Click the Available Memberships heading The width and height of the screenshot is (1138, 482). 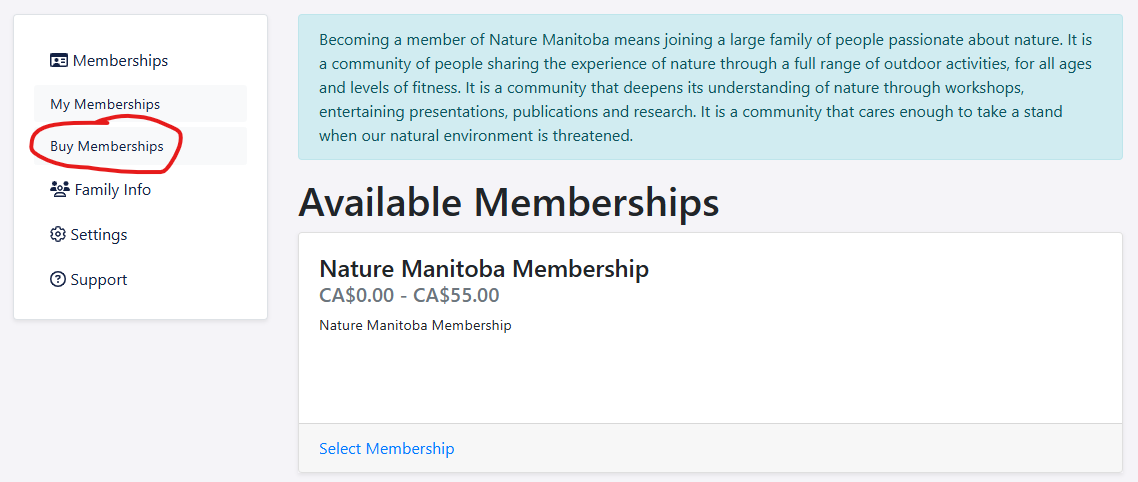click(508, 202)
